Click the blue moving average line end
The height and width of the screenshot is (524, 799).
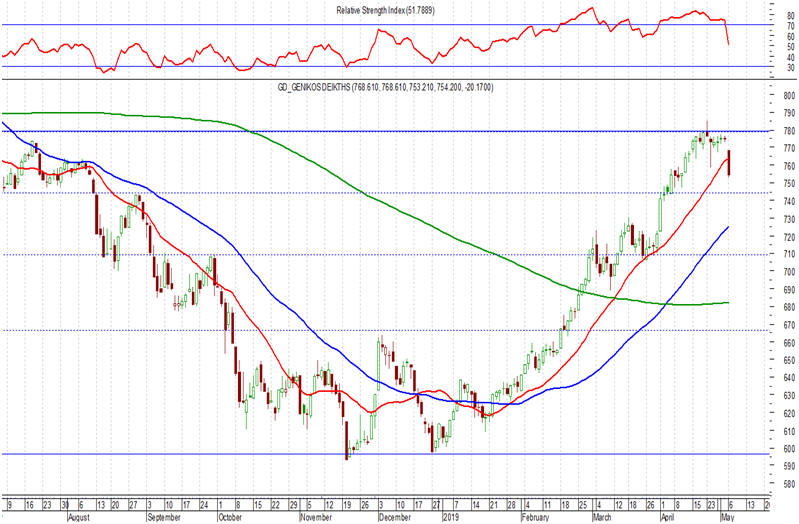pyautogui.click(x=727, y=228)
